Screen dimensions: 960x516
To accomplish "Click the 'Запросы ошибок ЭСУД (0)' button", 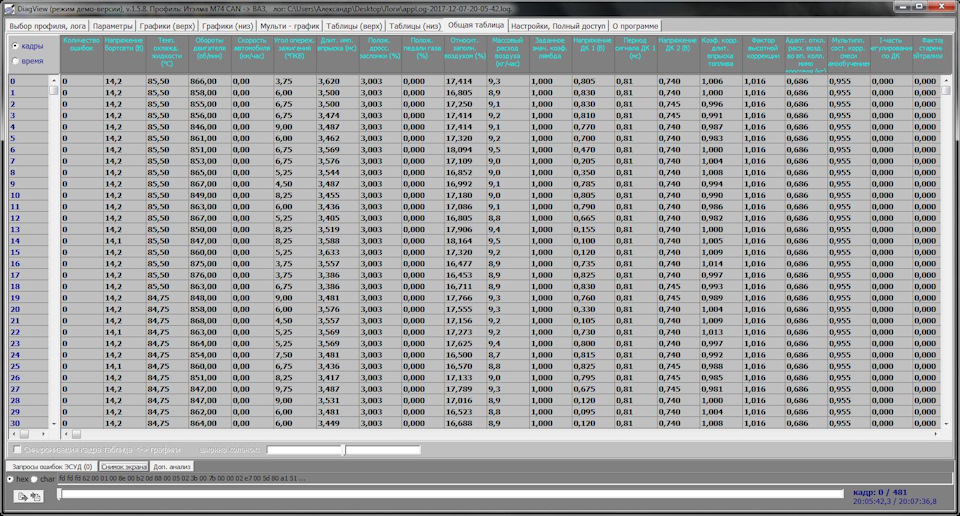I will [x=51, y=466].
